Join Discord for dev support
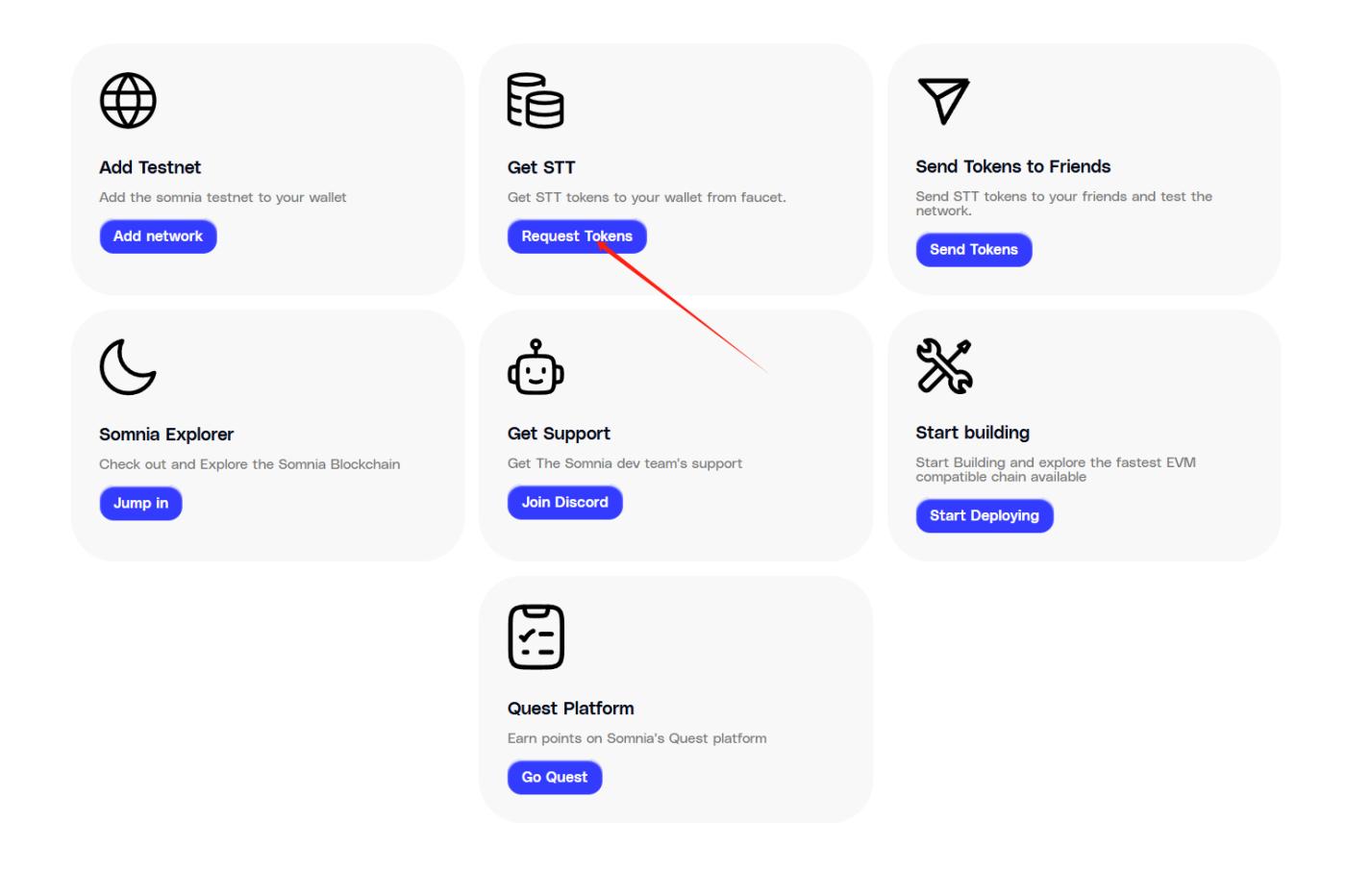Screen dimensions: 1346x896 click(564, 502)
